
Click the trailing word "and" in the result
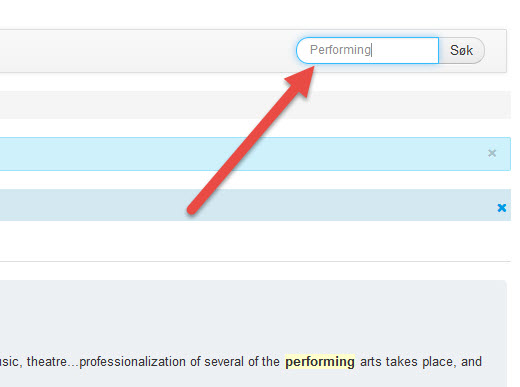(471, 362)
